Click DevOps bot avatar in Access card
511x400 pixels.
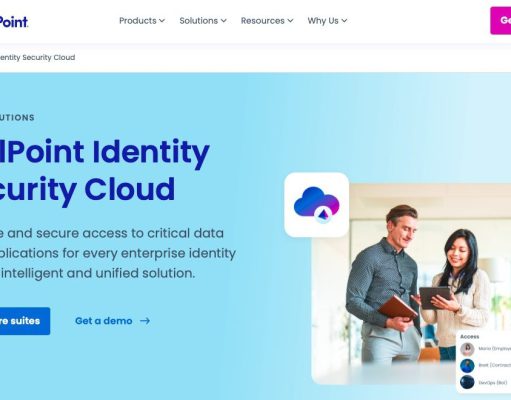click(467, 382)
